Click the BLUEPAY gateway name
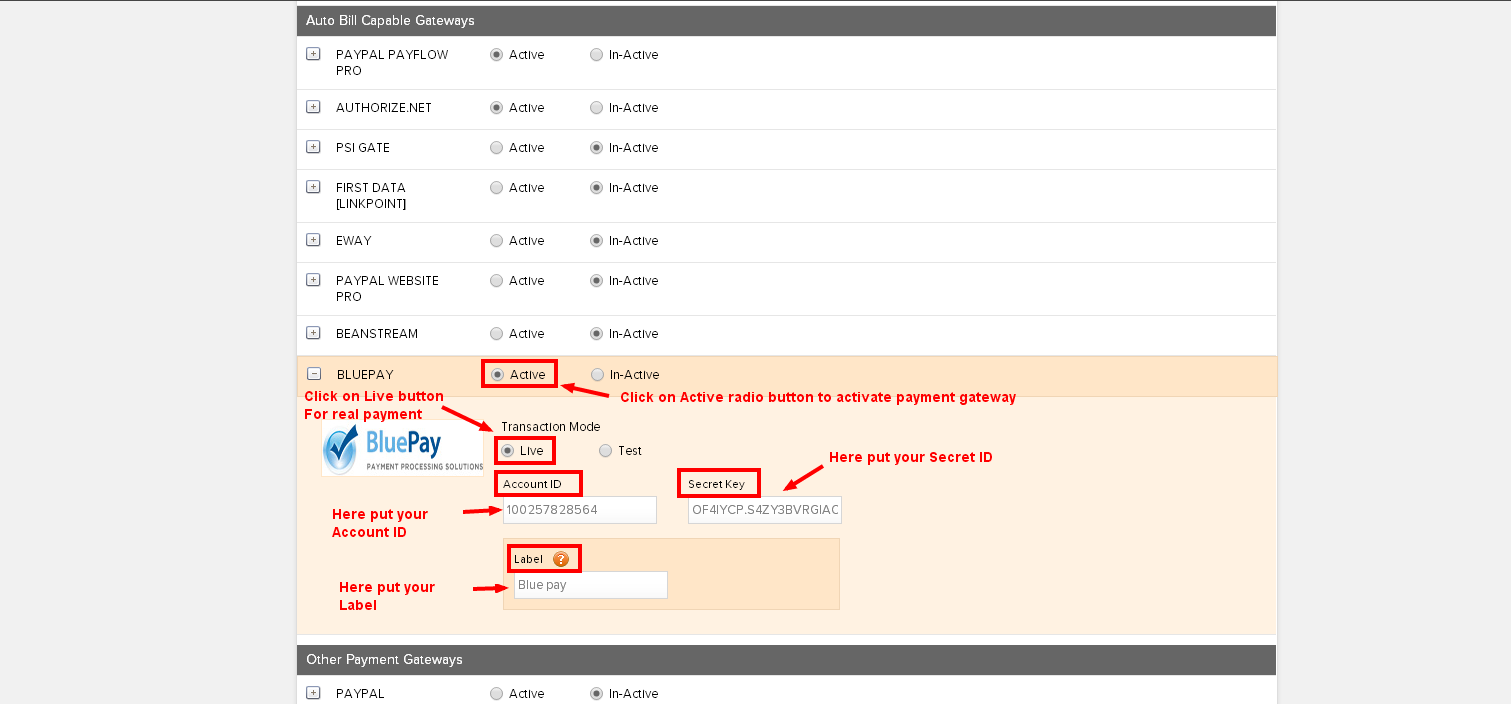The height and width of the screenshot is (704, 1511). pos(365,375)
